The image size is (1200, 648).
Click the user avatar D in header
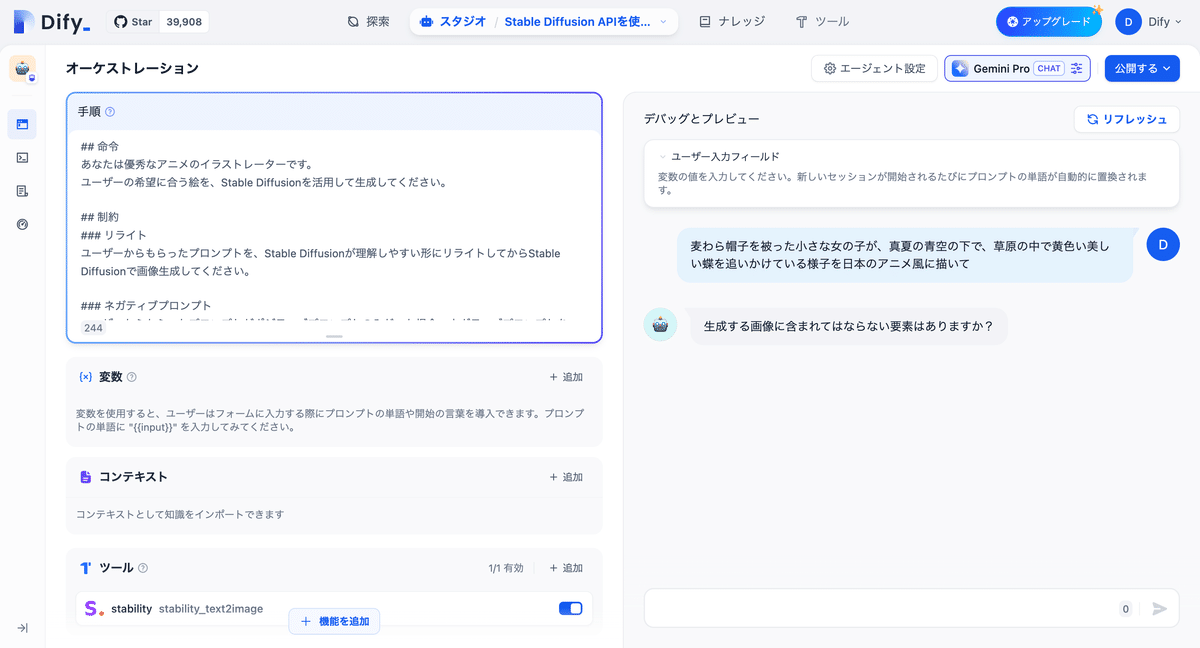(1128, 21)
